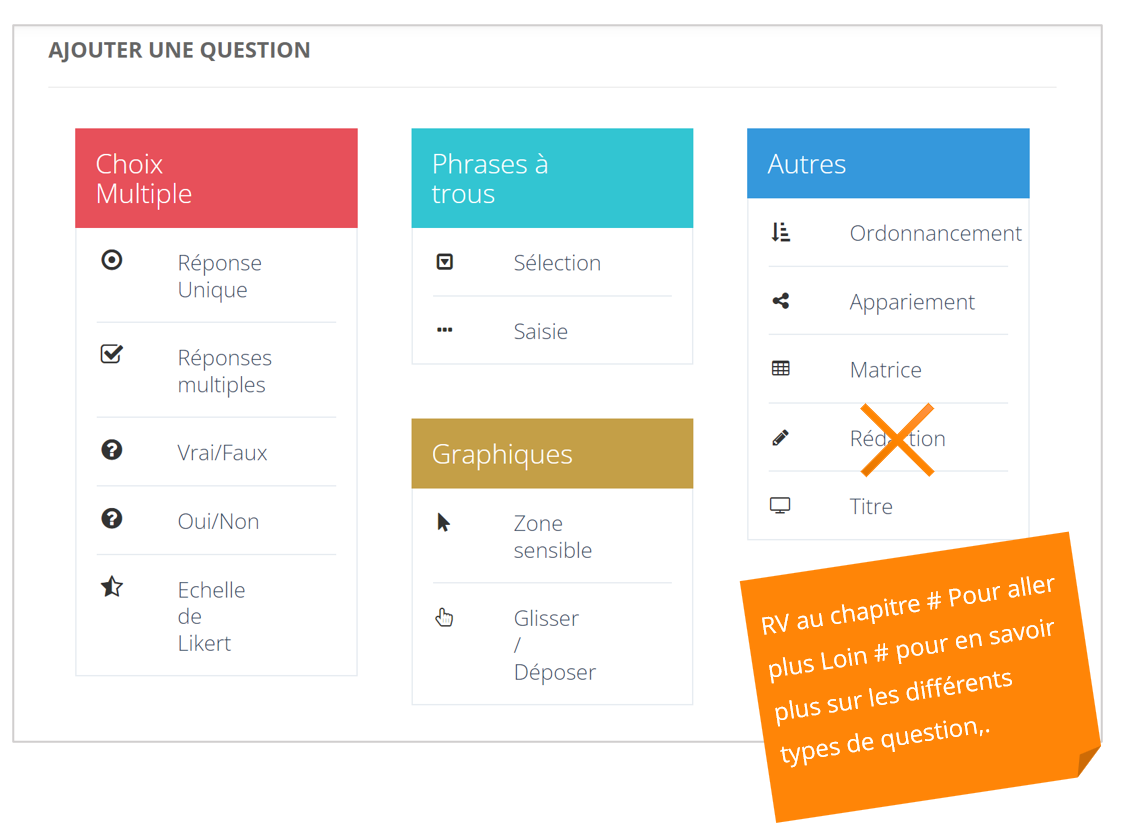Screen dimensions: 1124x836
Task: Click the question-mark icon next to Vrai/Faux
Action: pyautogui.click(x=112, y=450)
